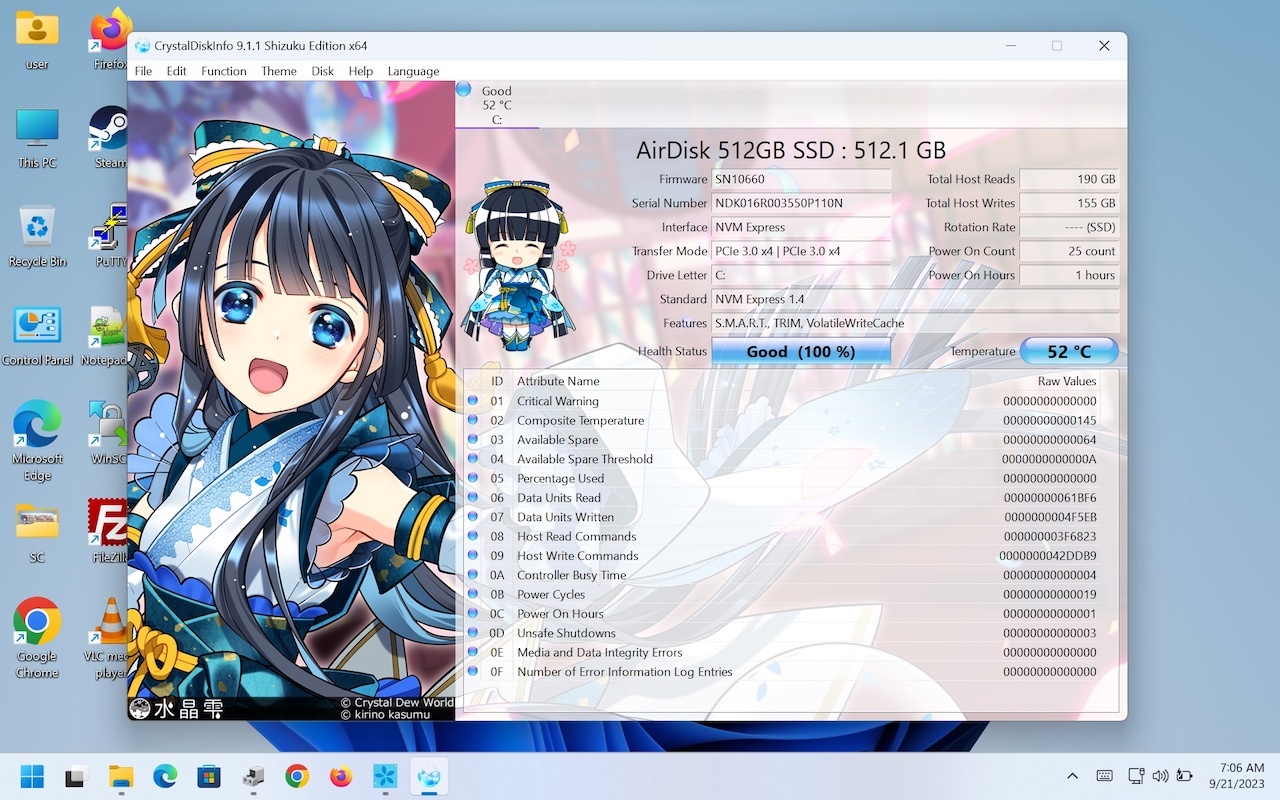Viewport: 1280px width, 800px height.
Task: Click the Unsafe Shutdowns status dot
Action: pyautogui.click(x=473, y=633)
